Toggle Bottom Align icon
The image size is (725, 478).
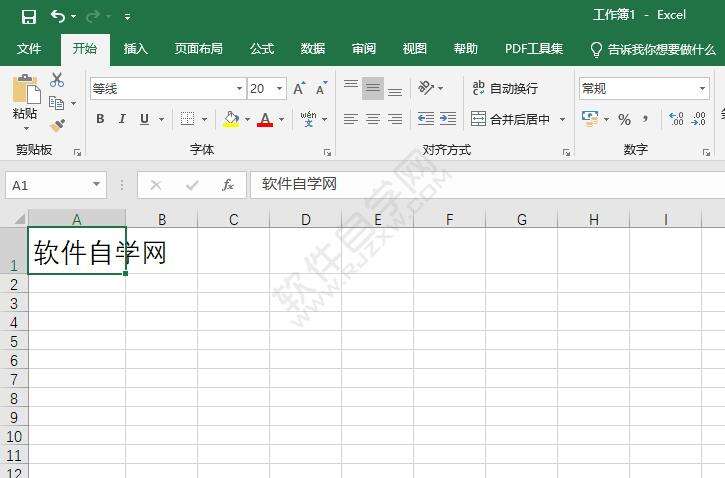394,92
